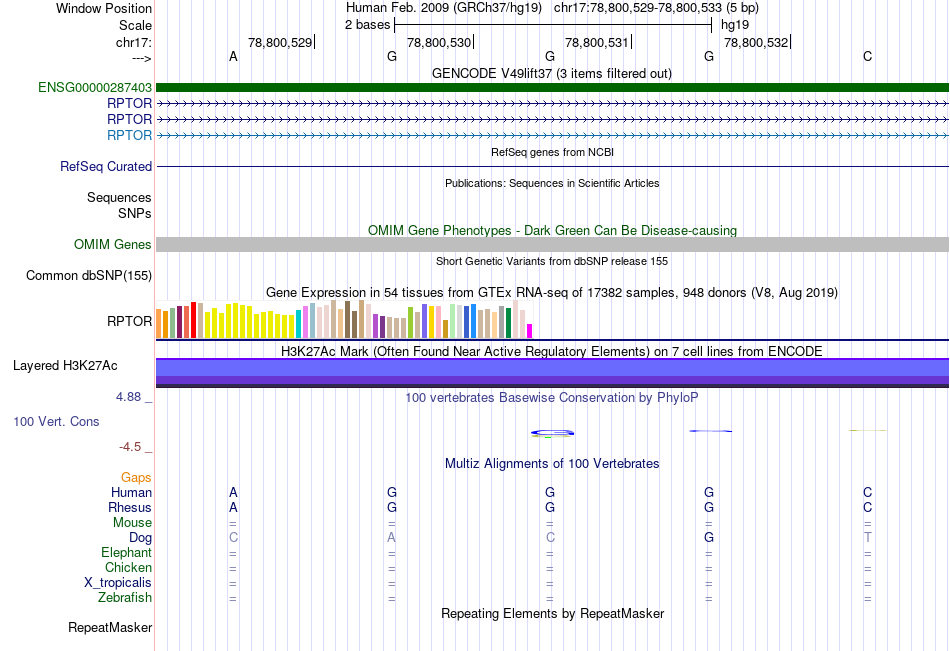Open 'Short Genetic Variants from dbSNP' title
950x651 pixels.
click(x=552, y=261)
